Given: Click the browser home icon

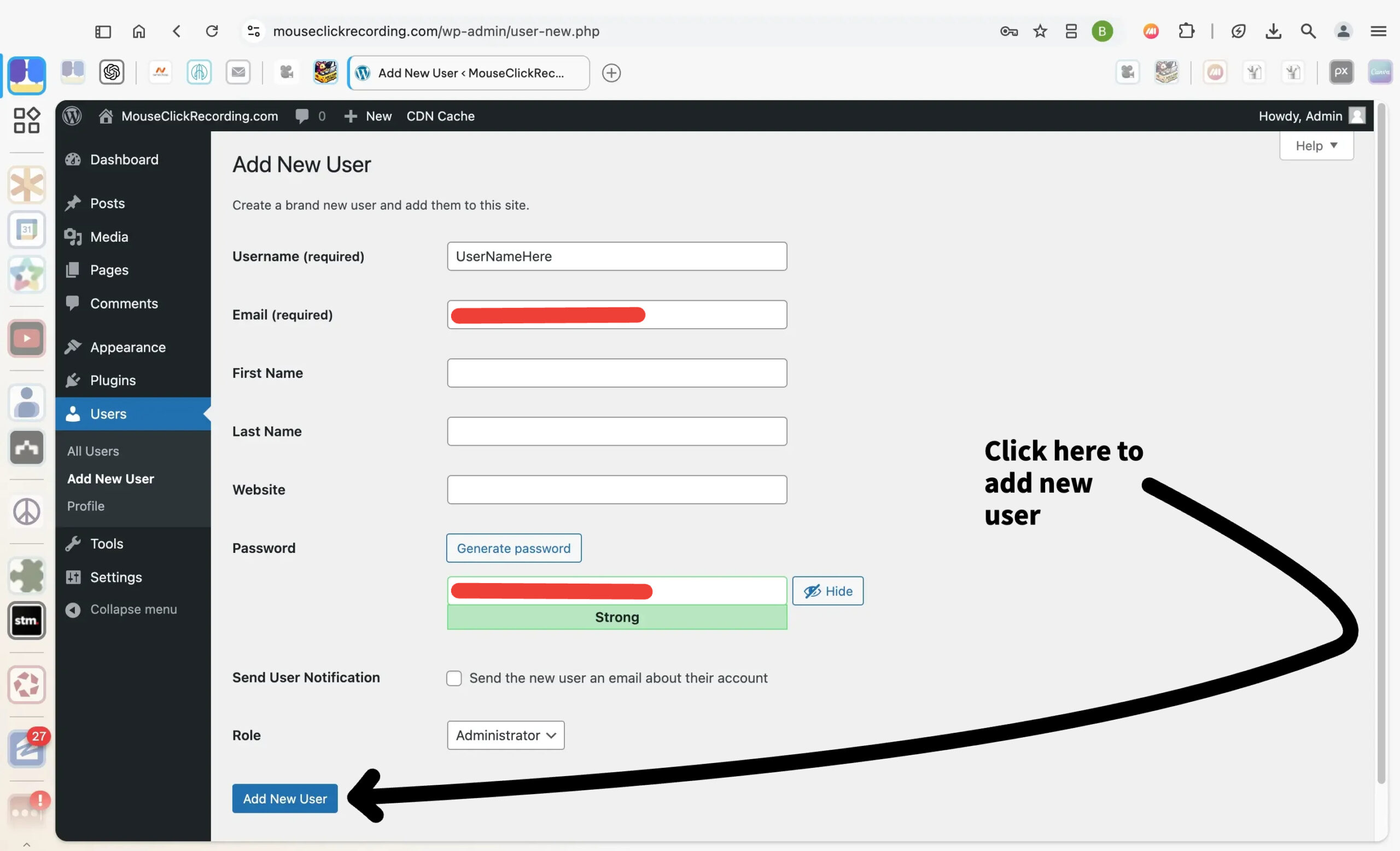Looking at the screenshot, I should [139, 31].
